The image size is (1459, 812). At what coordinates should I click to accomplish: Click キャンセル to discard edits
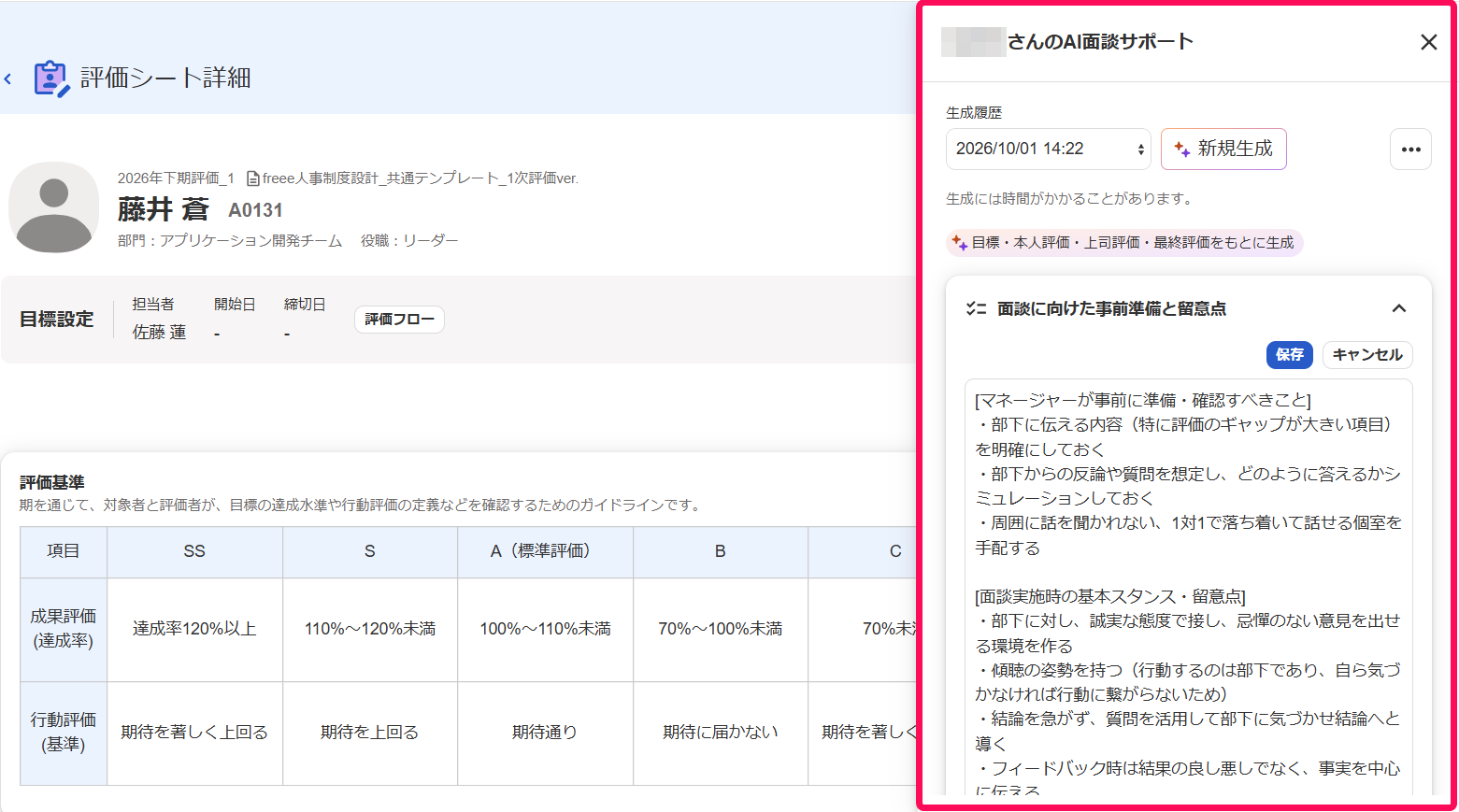tap(1367, 355)
